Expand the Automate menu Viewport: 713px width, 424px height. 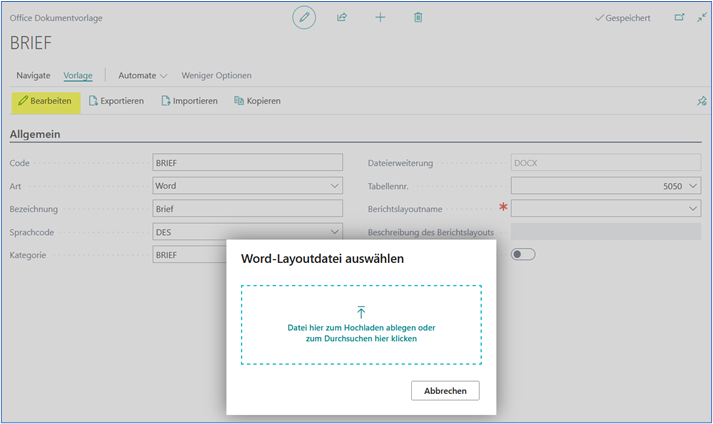(x=143, y=75)
